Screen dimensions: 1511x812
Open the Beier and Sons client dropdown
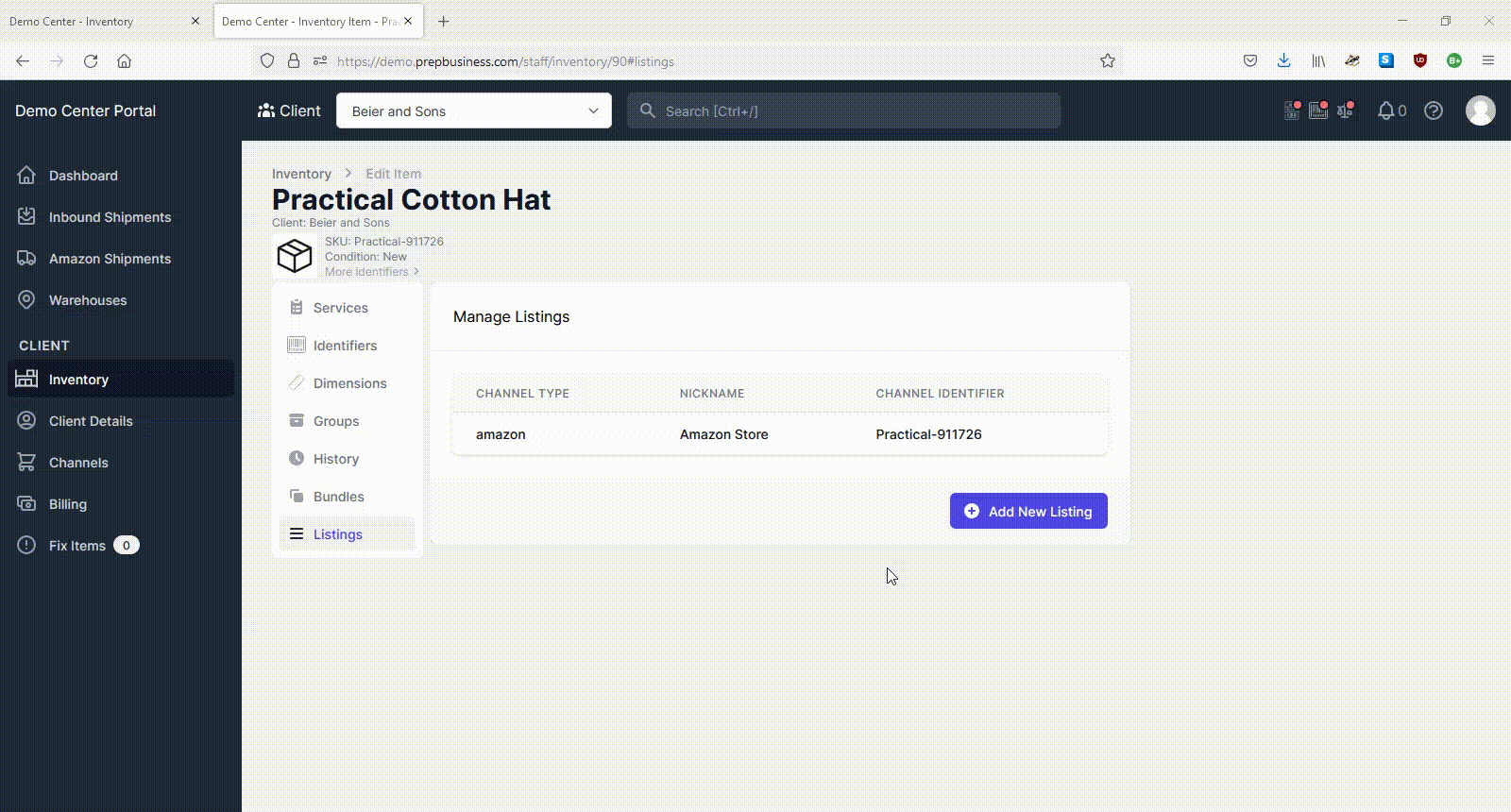(x=474, y=110)
